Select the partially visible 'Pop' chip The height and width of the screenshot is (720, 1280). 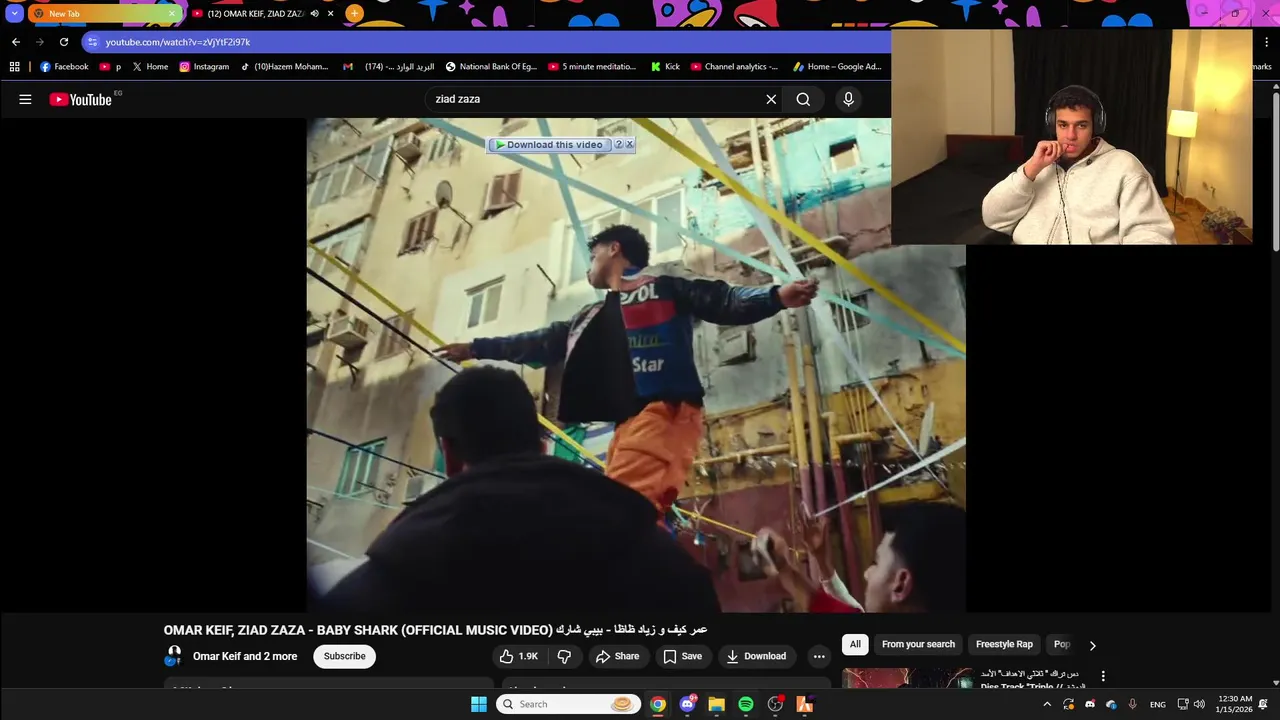1061,644
